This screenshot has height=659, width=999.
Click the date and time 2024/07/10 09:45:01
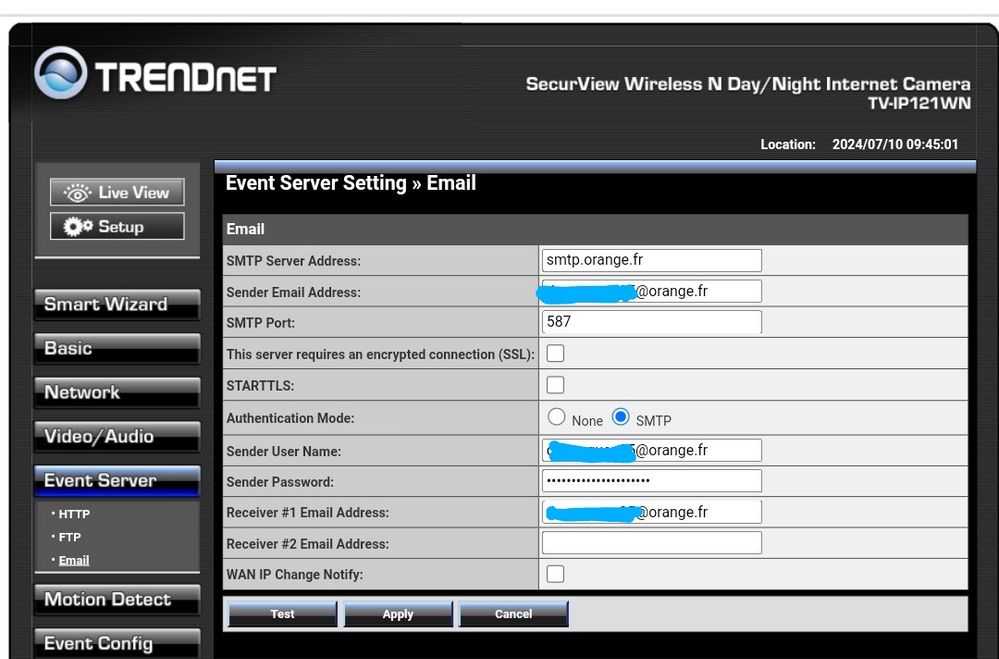coord(895,144)
